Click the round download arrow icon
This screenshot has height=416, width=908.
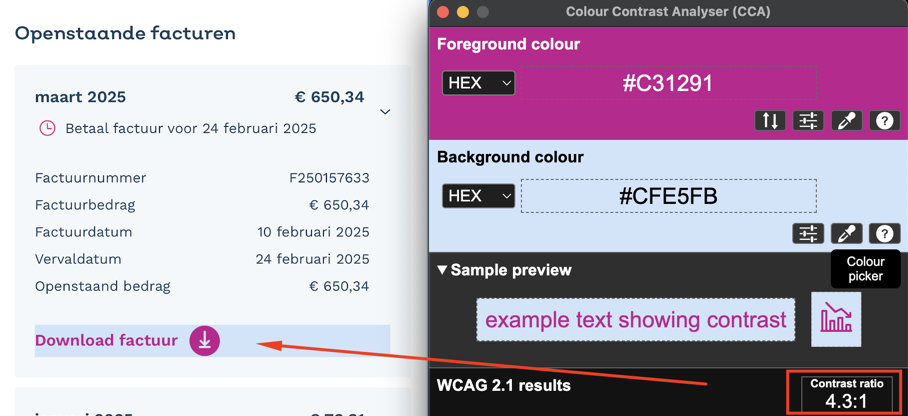pos(204,341)
